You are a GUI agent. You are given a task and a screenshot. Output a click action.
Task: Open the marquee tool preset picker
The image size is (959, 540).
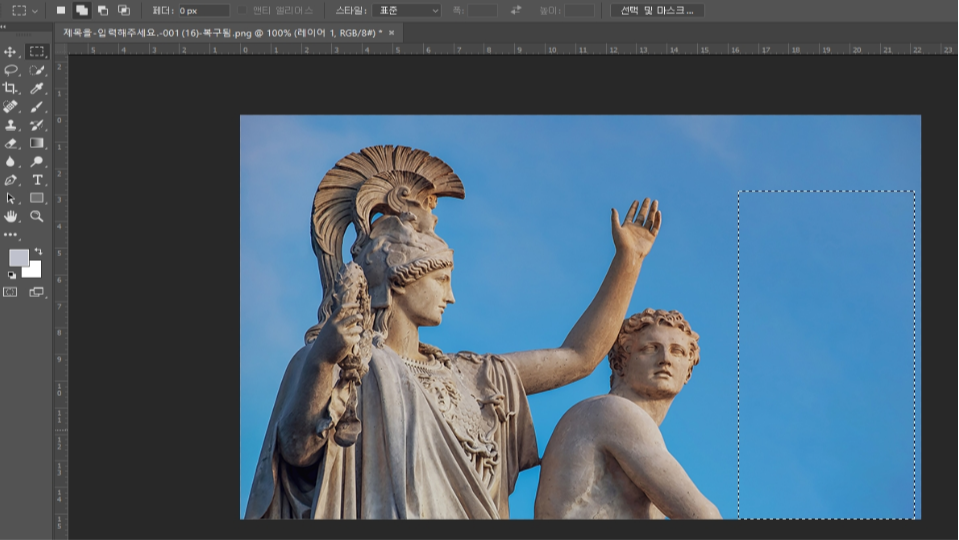pos(25,10)
